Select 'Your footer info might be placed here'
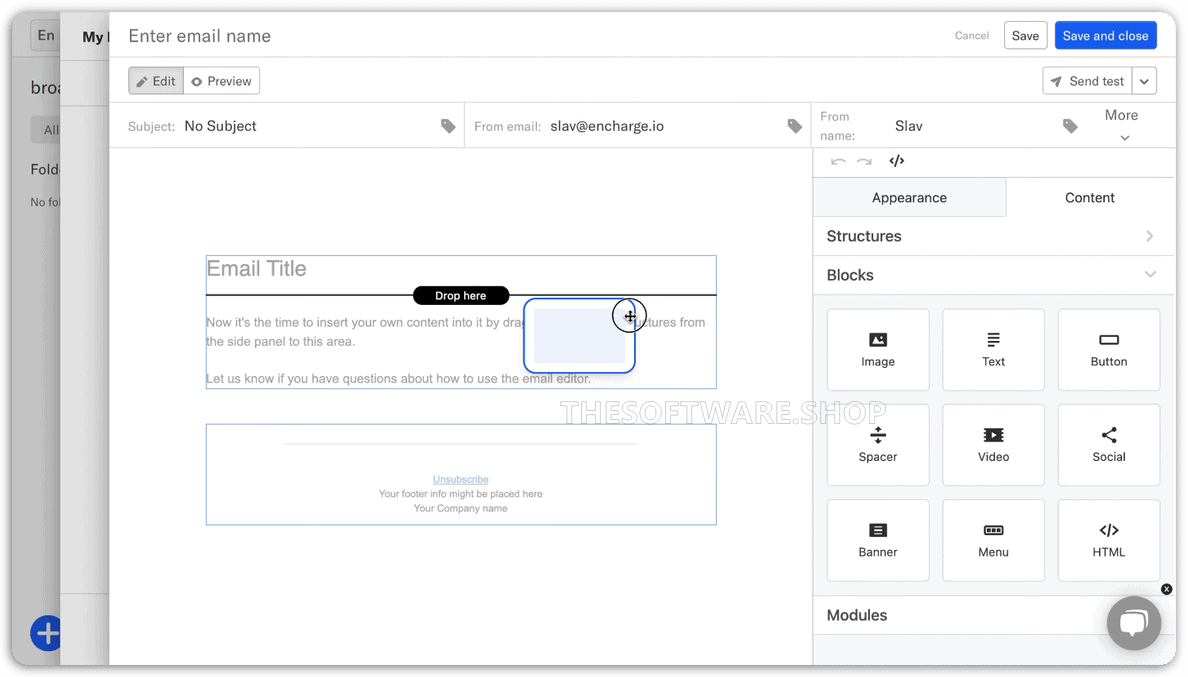Image resolution: width=1188 pixels, height=677 pixels. 461,494
